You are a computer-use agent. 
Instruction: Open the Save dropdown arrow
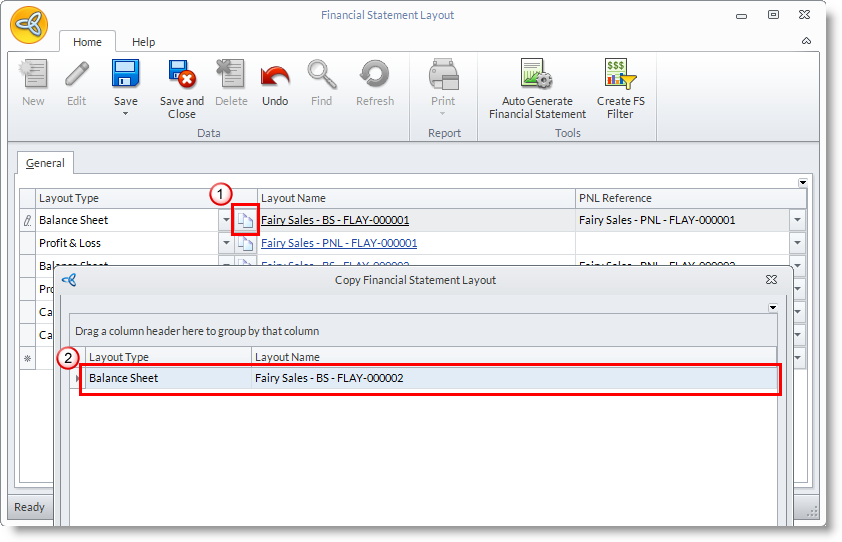tap(126, 114)
